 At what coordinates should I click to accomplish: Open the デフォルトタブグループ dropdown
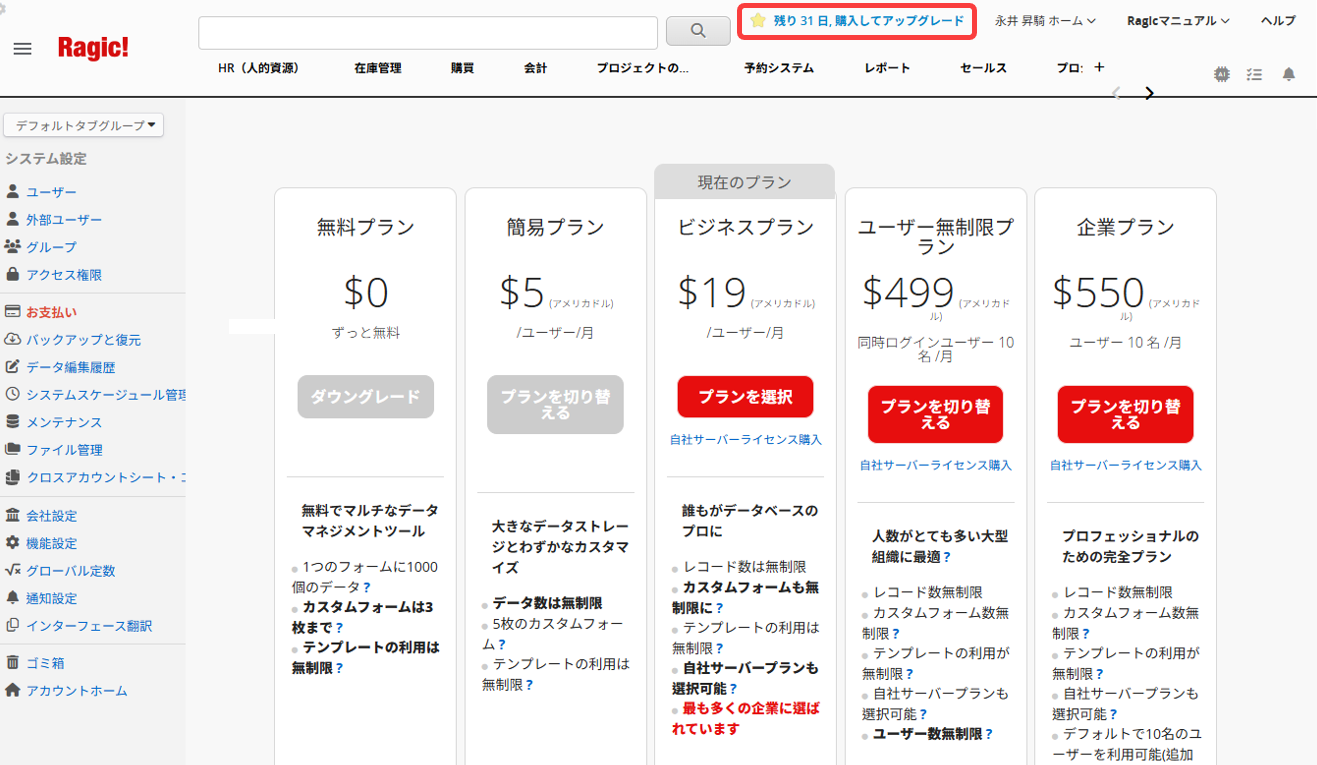(84, 125)
